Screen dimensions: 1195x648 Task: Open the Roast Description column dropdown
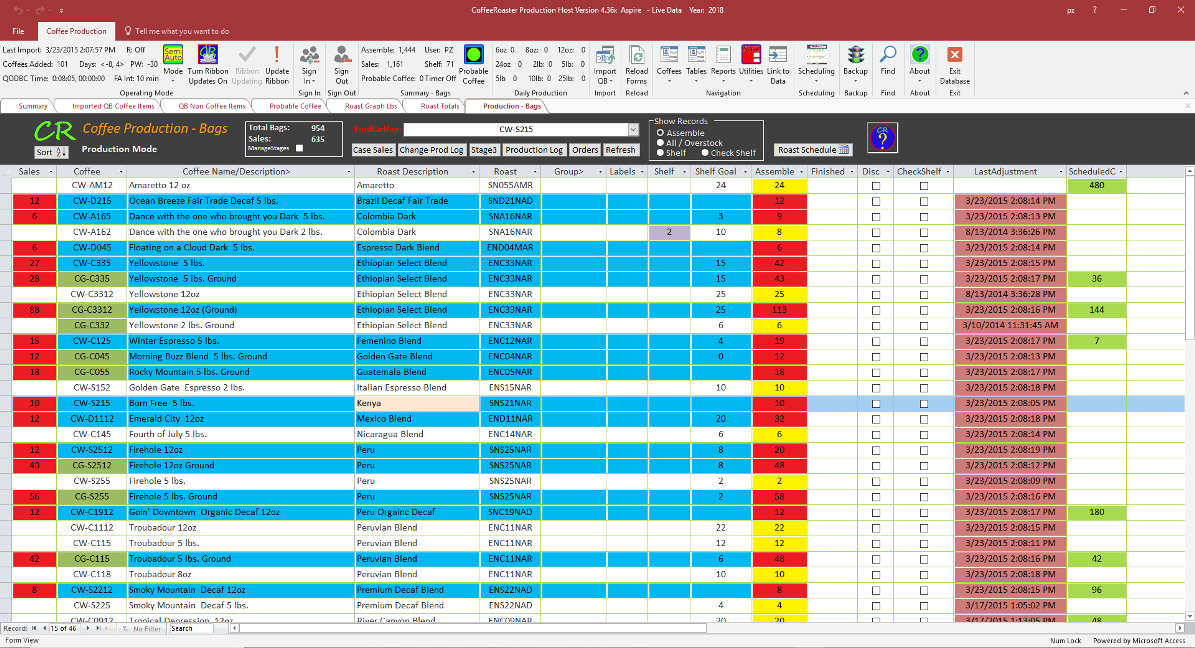coord(473,172)
